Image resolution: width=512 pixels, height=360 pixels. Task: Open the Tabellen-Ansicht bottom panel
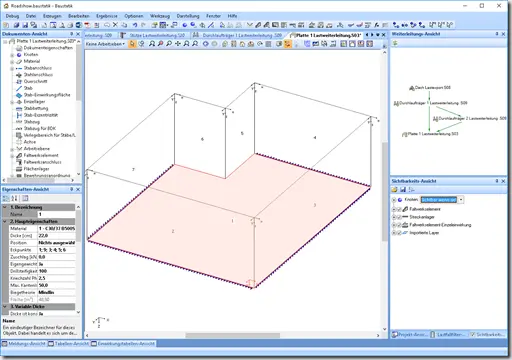pos(68,343)
